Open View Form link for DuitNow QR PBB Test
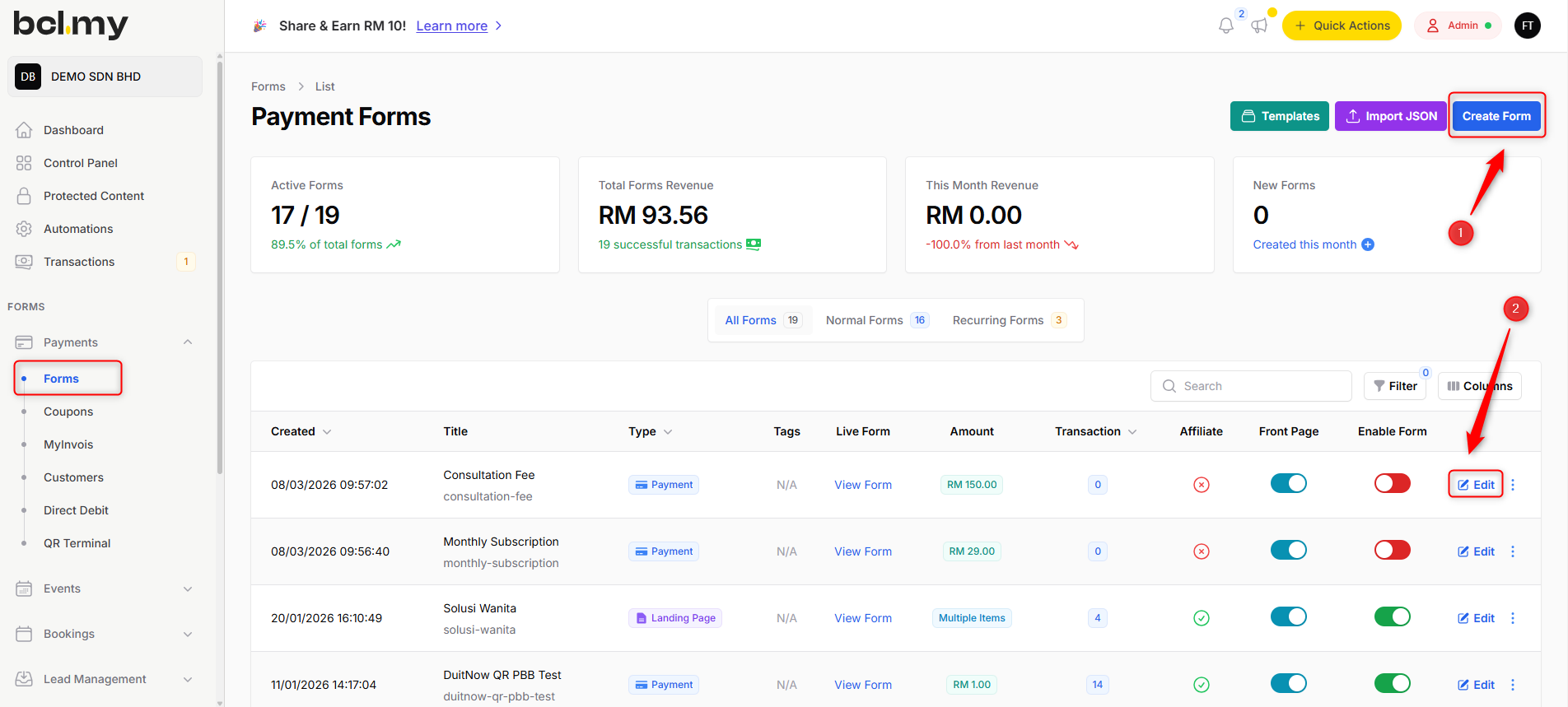 pyautogui.click(x=862, y=685)
